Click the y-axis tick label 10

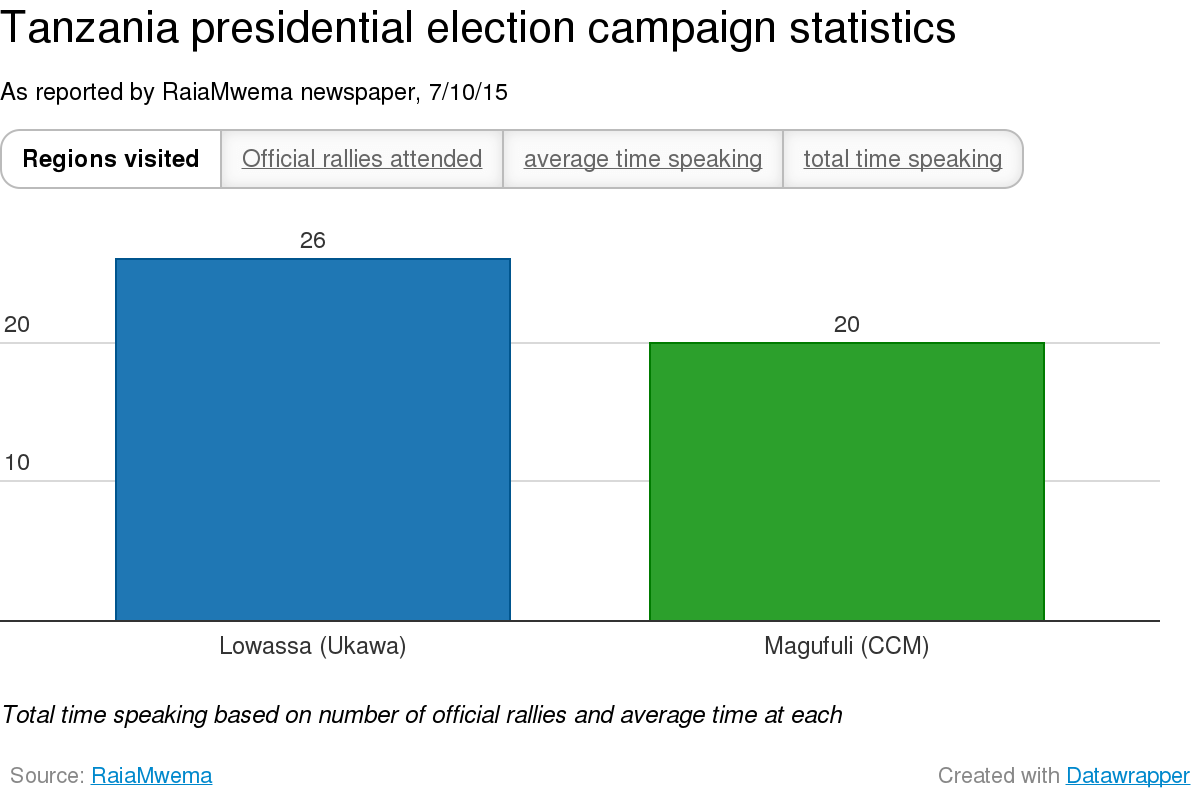point(17,463)
